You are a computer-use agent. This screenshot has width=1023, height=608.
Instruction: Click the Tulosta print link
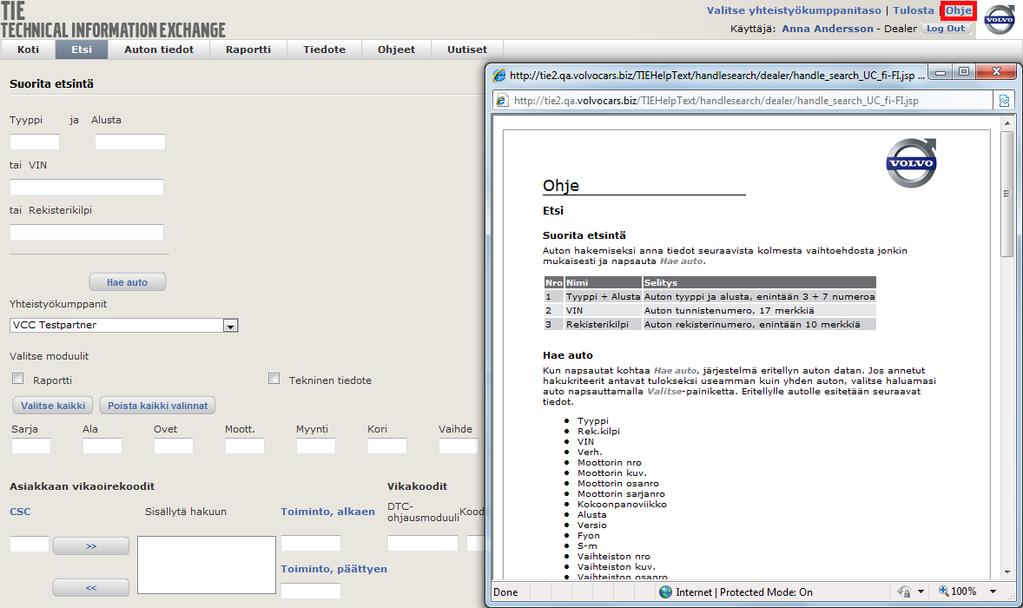[913, 10]
